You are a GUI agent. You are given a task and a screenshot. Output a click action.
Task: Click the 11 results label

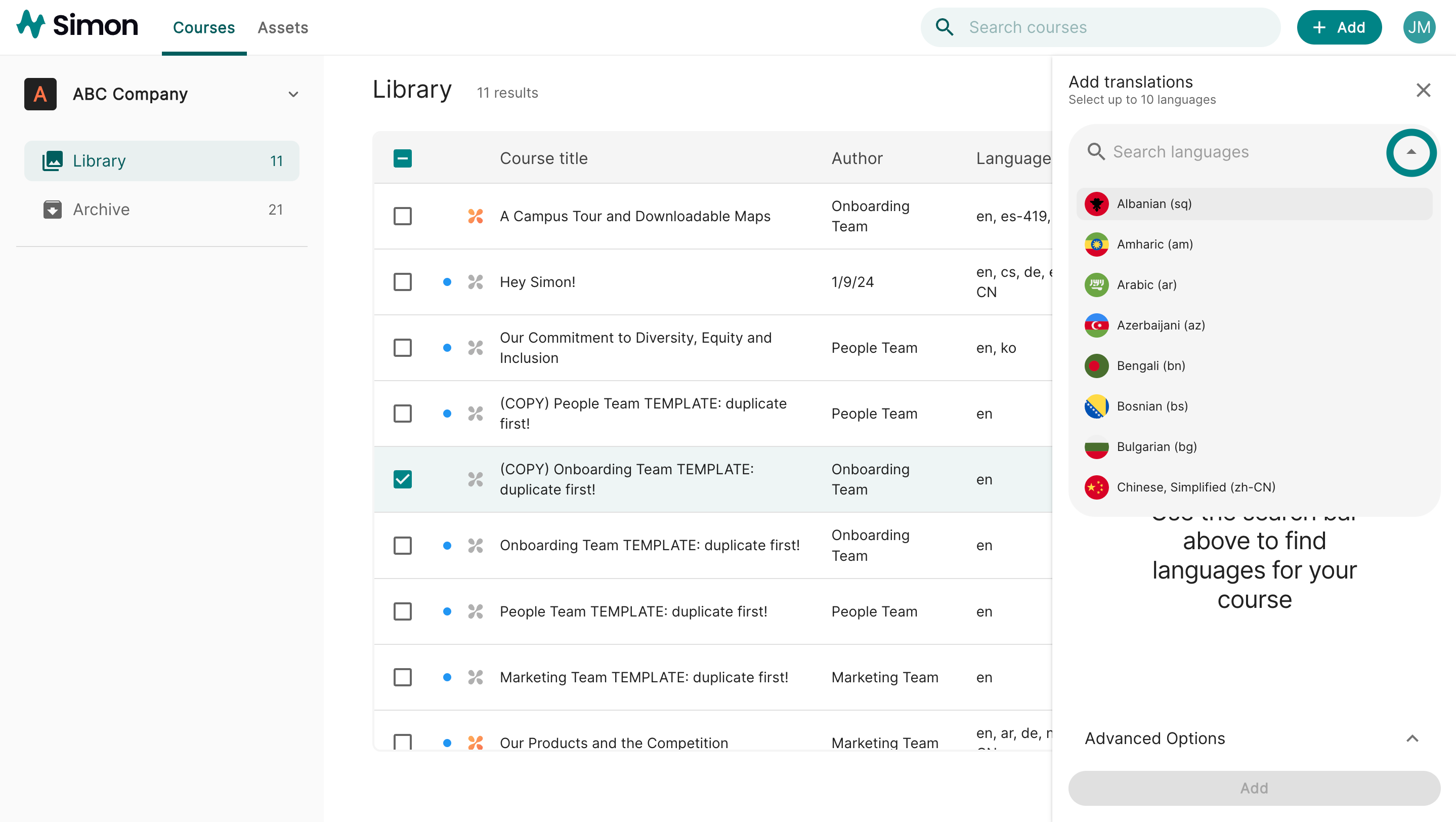click(507, 93)
